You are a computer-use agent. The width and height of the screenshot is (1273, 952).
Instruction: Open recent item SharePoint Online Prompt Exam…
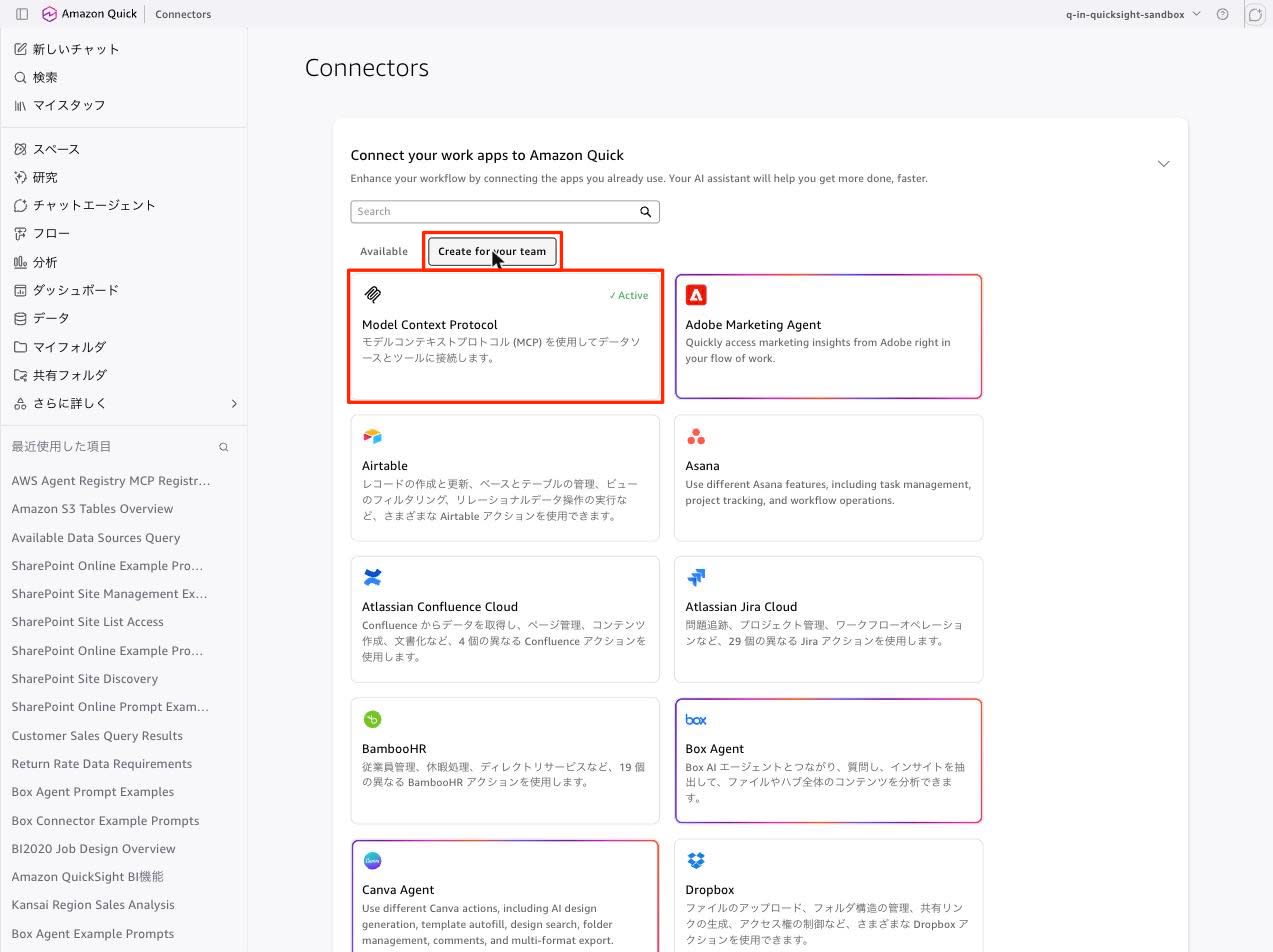pos(110,707)
